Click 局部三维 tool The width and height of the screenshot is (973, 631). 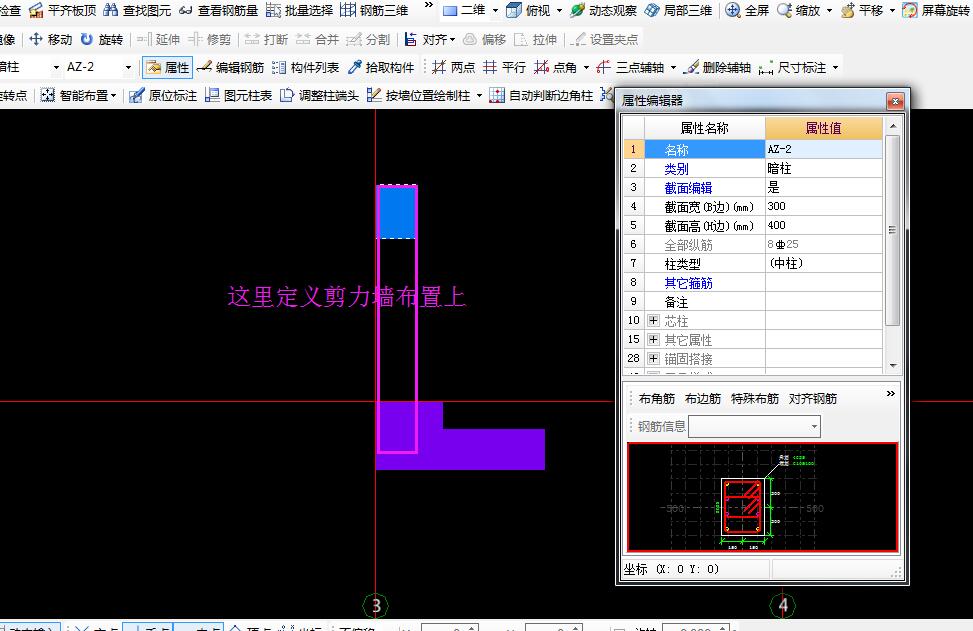[678, 10]
